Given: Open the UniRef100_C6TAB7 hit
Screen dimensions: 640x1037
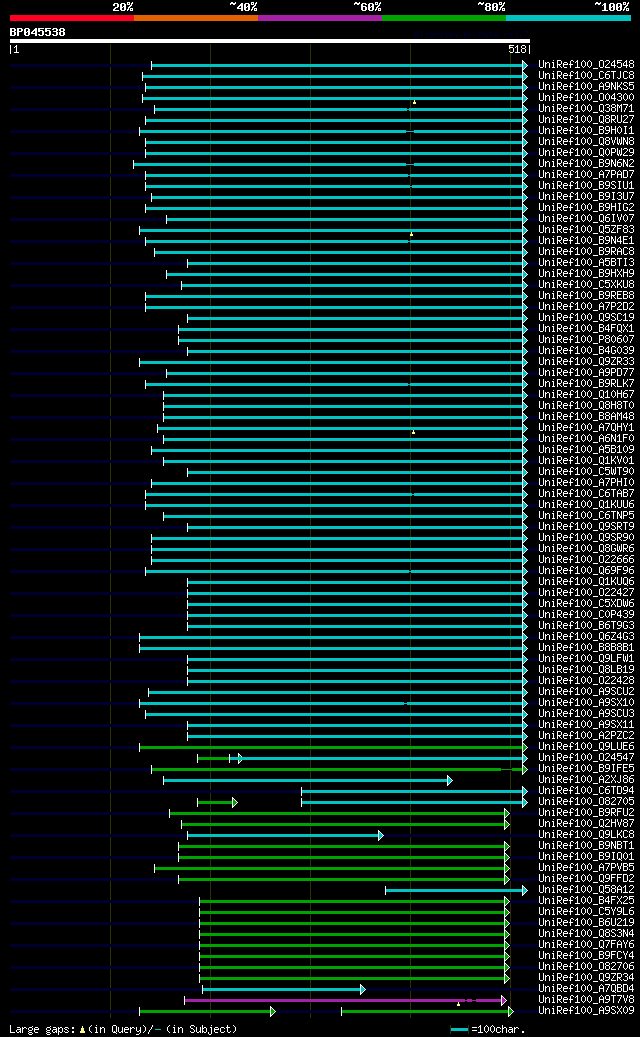Looking at the screenshot, I should point(586,493).
